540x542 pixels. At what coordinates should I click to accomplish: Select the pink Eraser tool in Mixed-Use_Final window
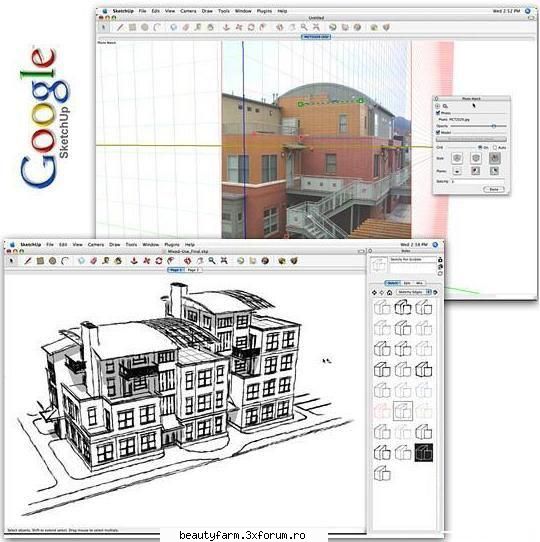[93, 261]
